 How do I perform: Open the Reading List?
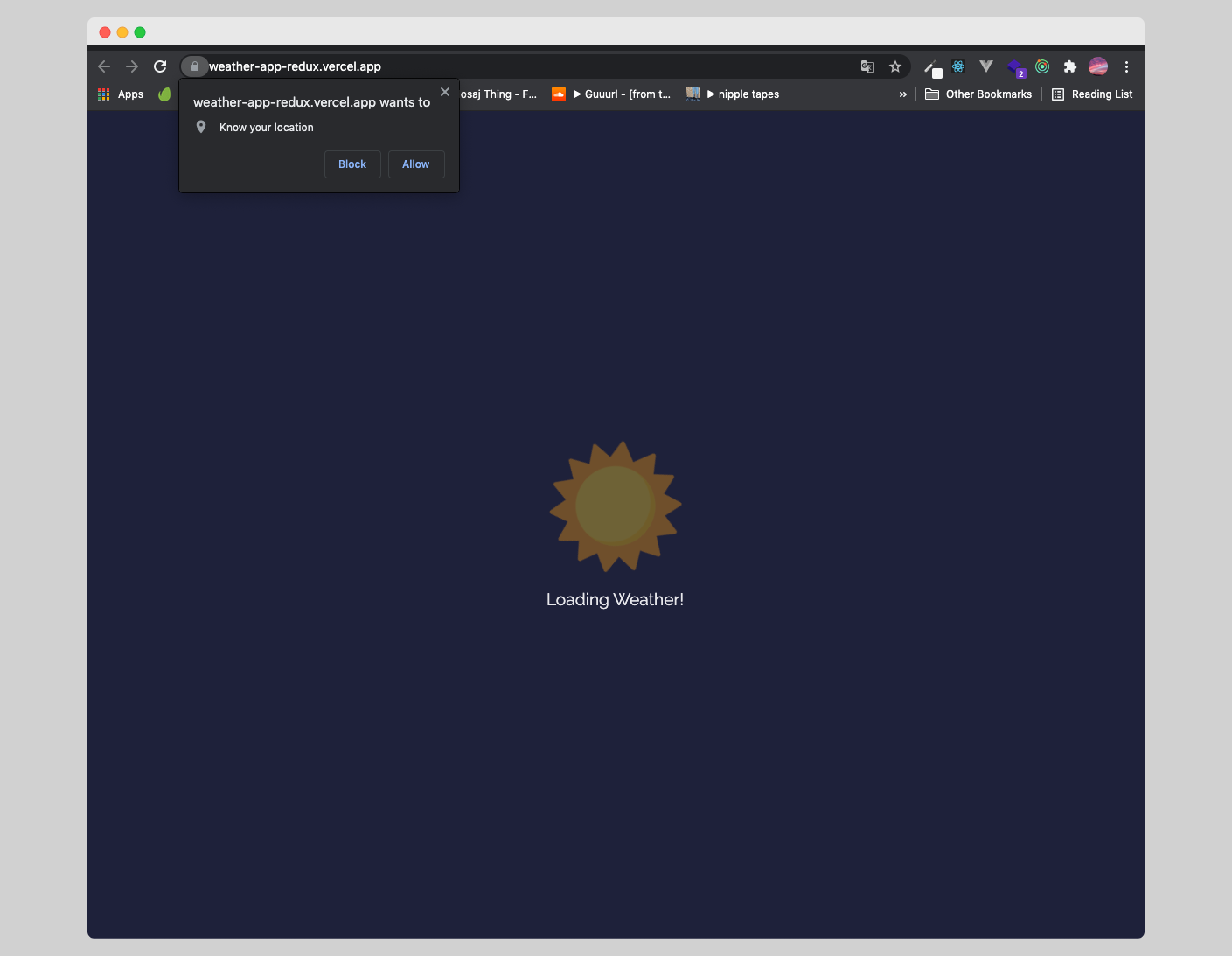[1091, 94]
